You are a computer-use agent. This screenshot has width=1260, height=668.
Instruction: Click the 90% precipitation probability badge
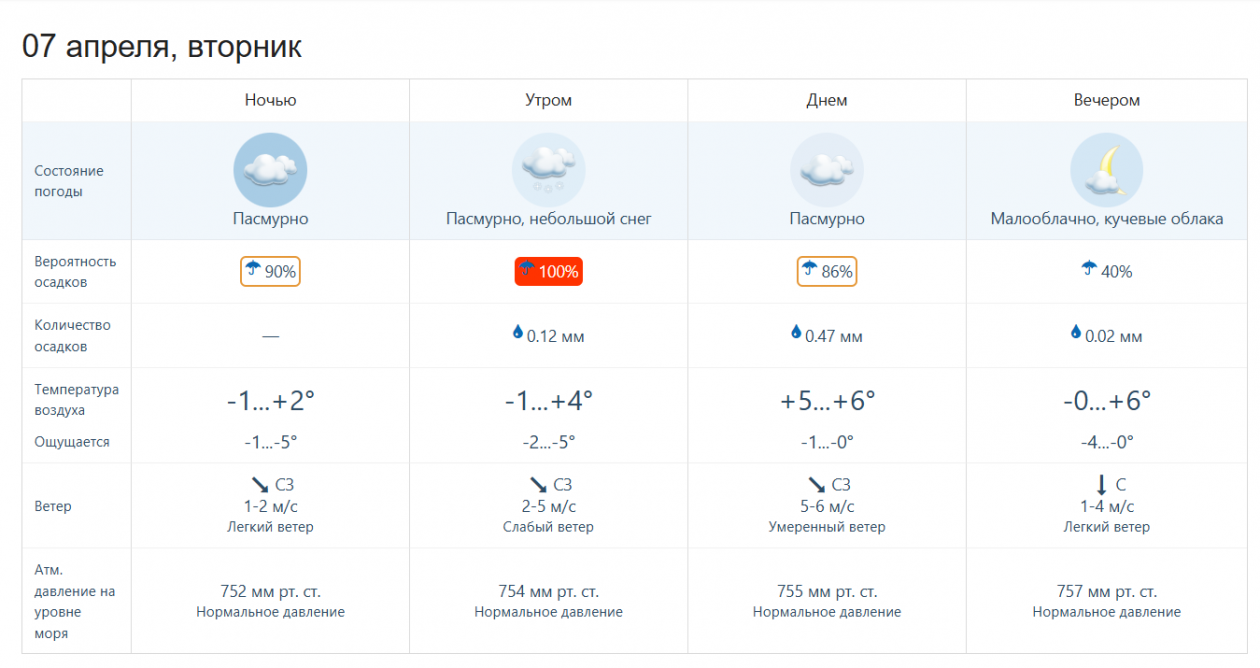[270, 272]
